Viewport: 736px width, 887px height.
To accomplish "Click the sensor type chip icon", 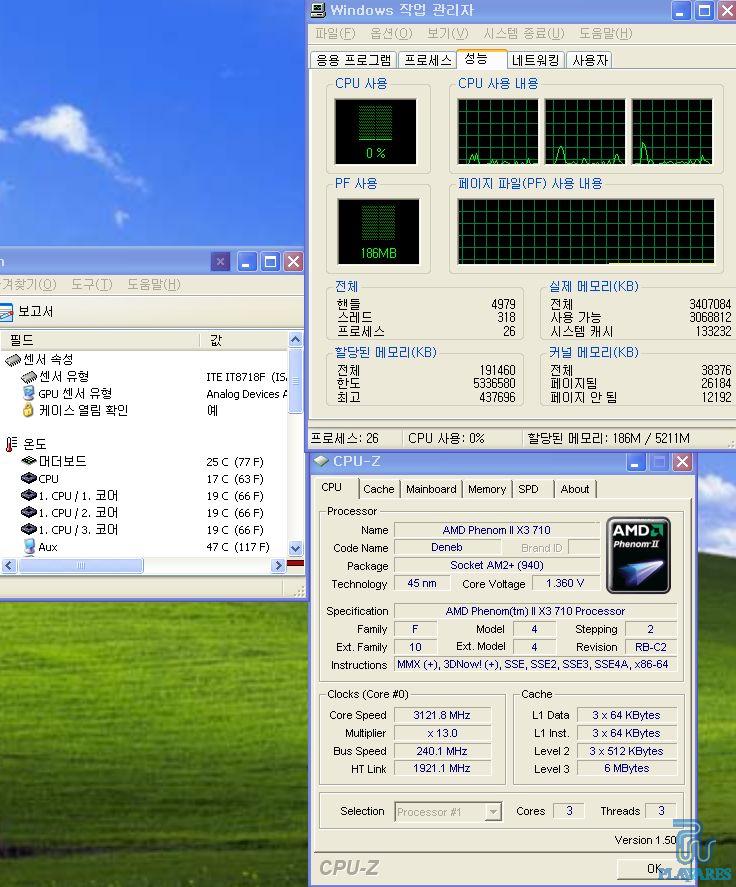I will click(x=28, y=377).
